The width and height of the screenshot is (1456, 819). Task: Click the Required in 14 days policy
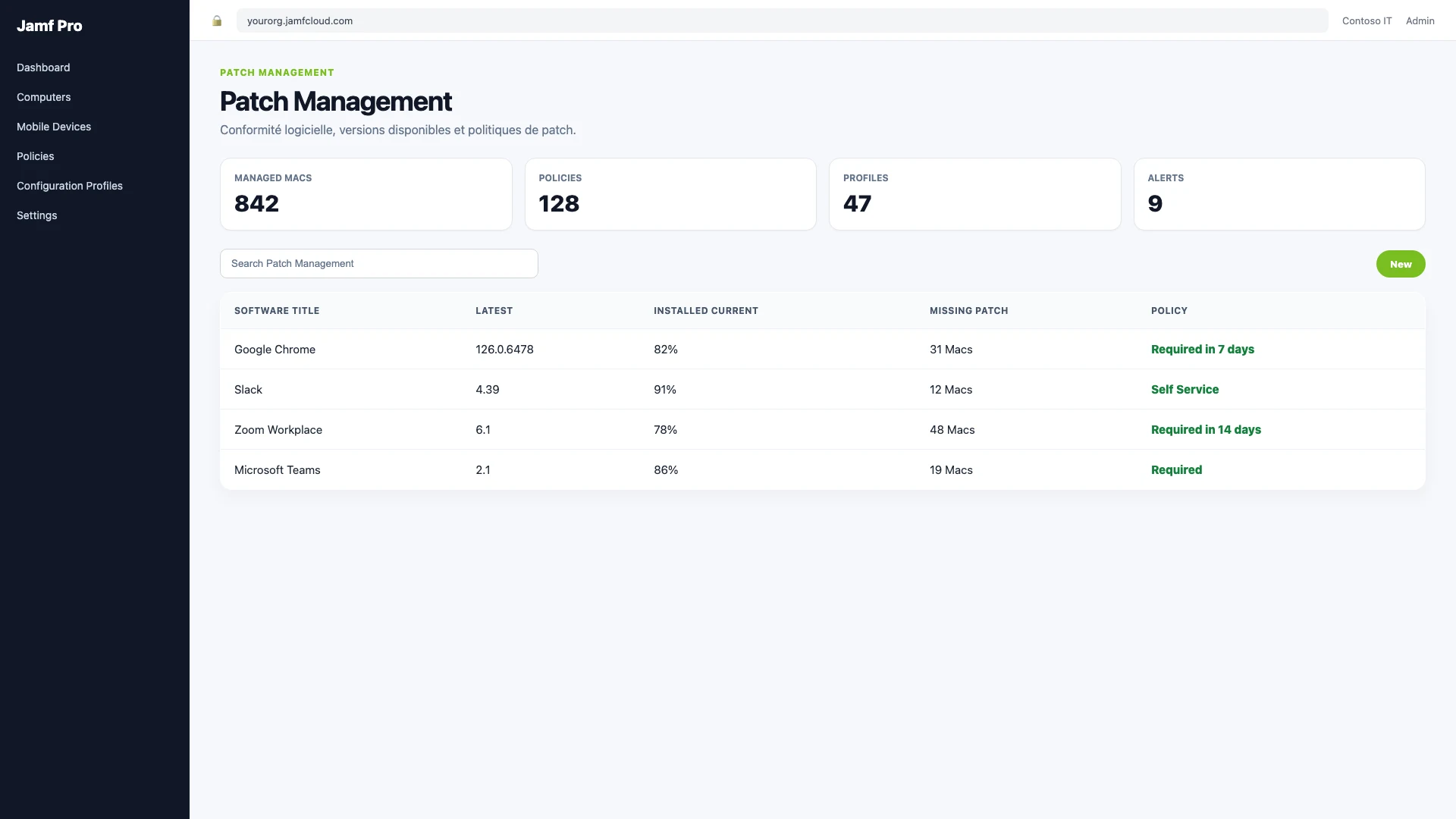(1206, 430)
